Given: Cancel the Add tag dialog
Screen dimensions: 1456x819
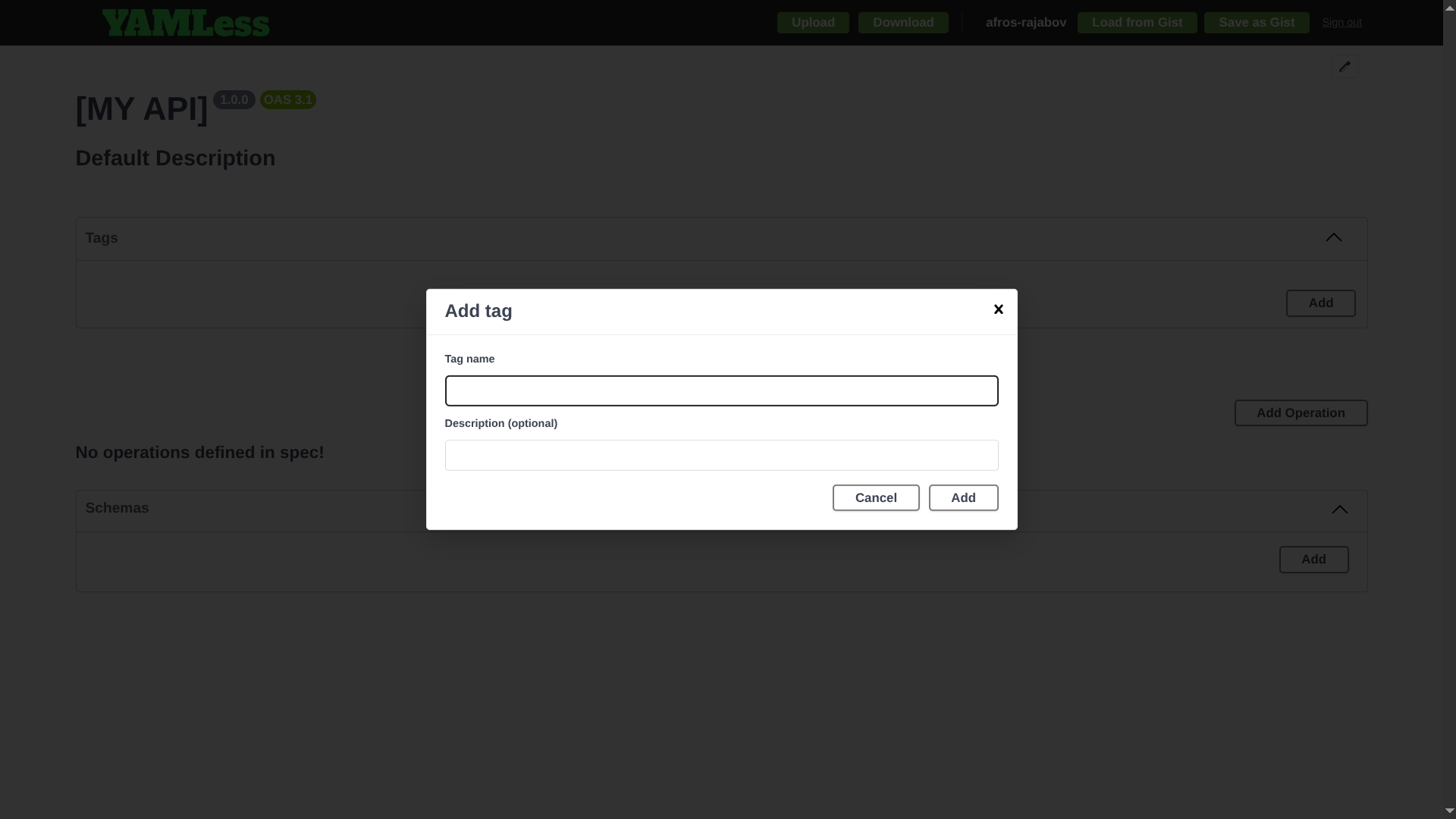Looking at the screenshot, I should point(876,497).
